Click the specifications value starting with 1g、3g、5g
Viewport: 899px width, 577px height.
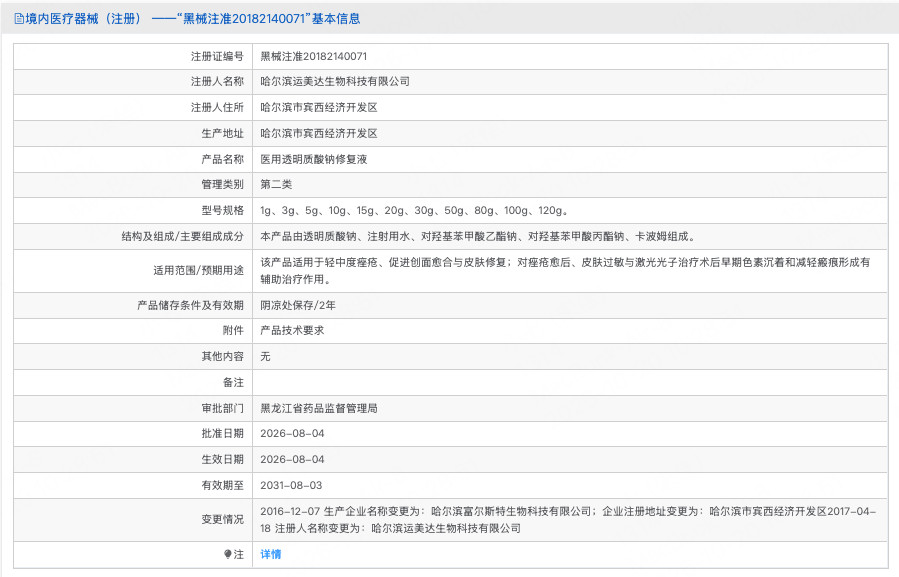(x=414, y=210)
